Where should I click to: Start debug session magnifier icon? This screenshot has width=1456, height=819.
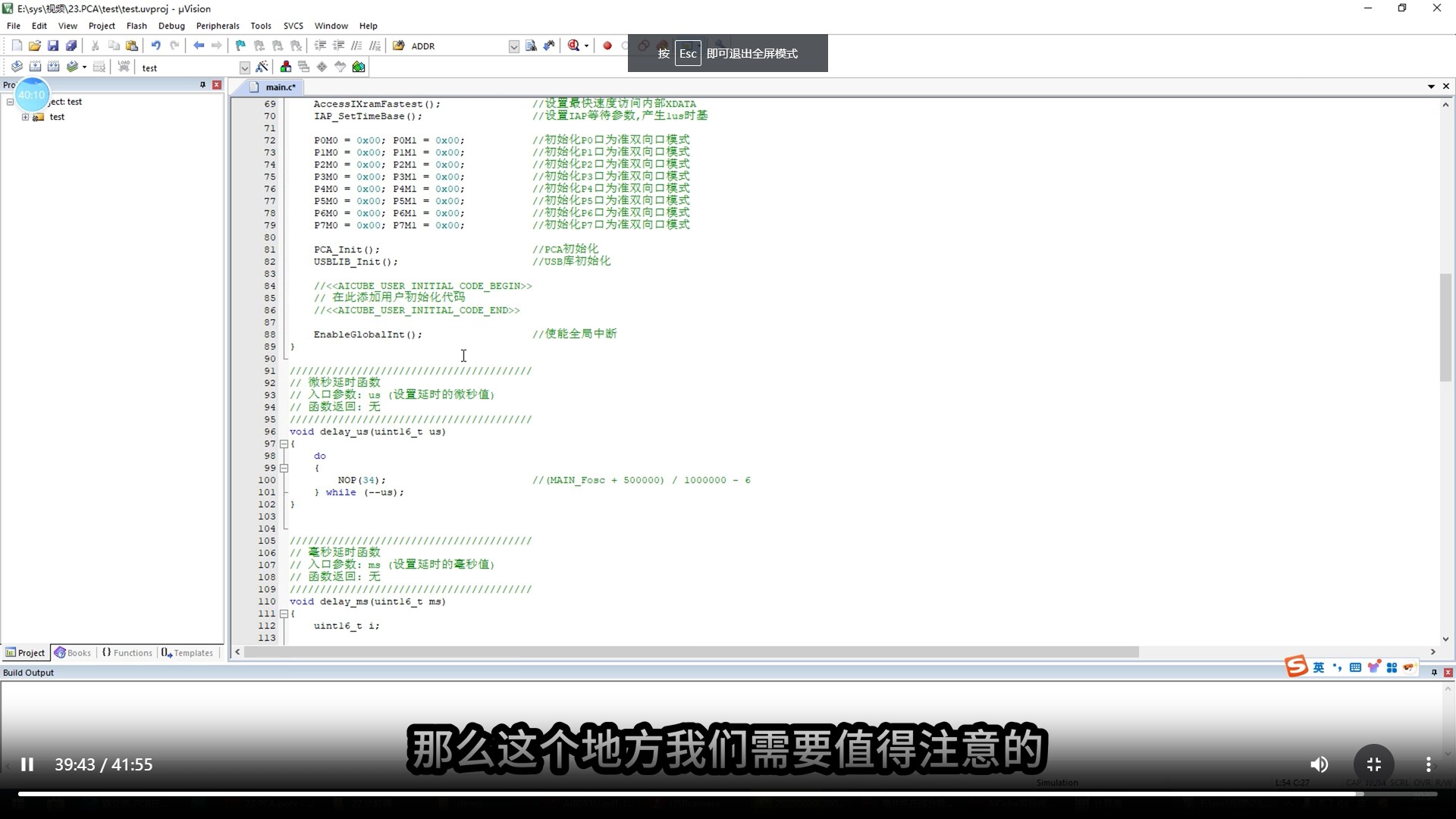coord(574,45)
